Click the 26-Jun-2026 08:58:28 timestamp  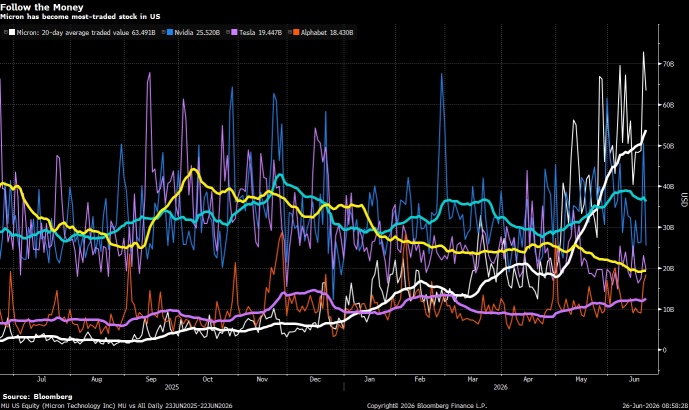[x=655, y=406]
